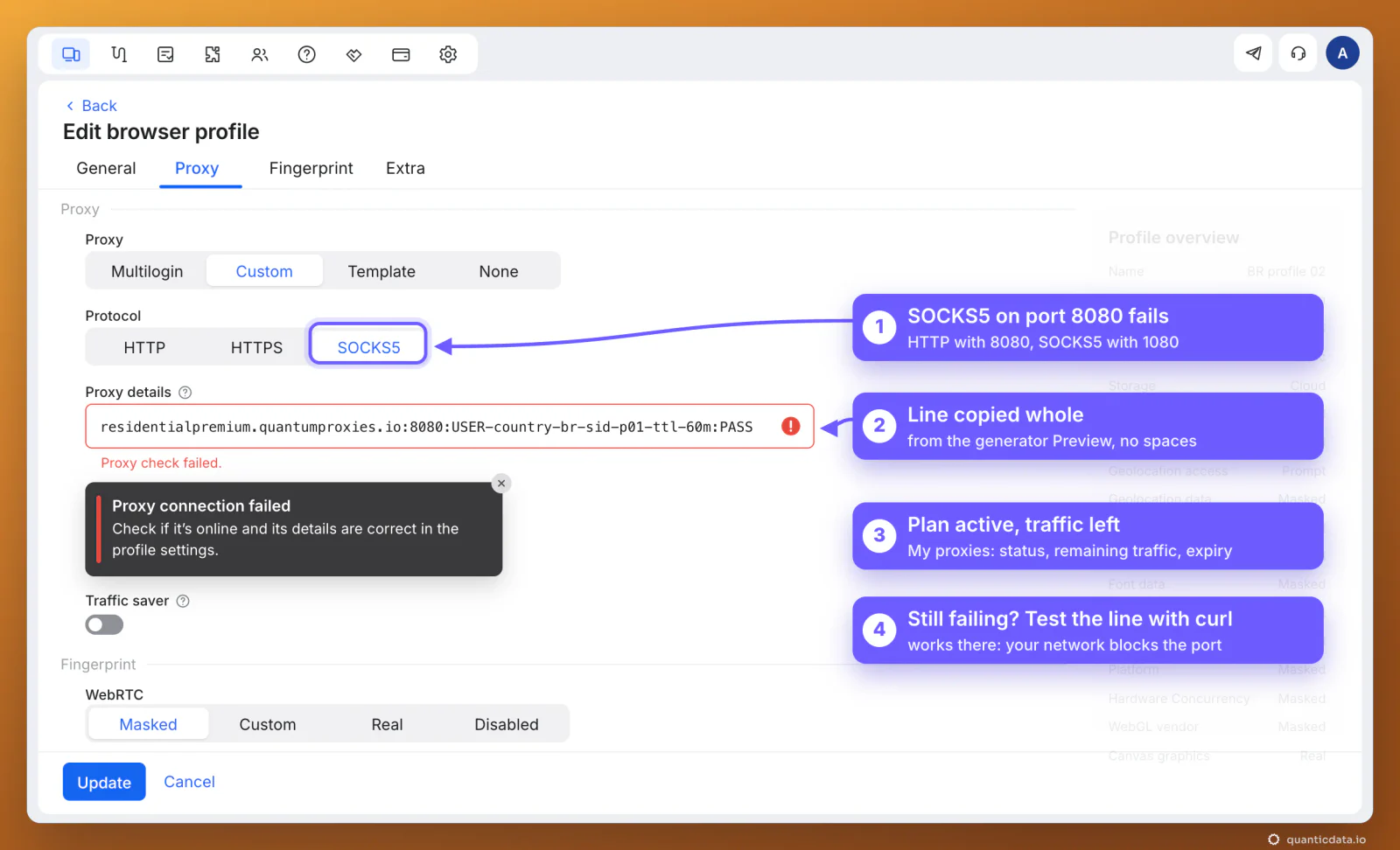Screen dimensions: 1400x850
Task: Open the extensions puzzle icon
Action: coord(213,54)
